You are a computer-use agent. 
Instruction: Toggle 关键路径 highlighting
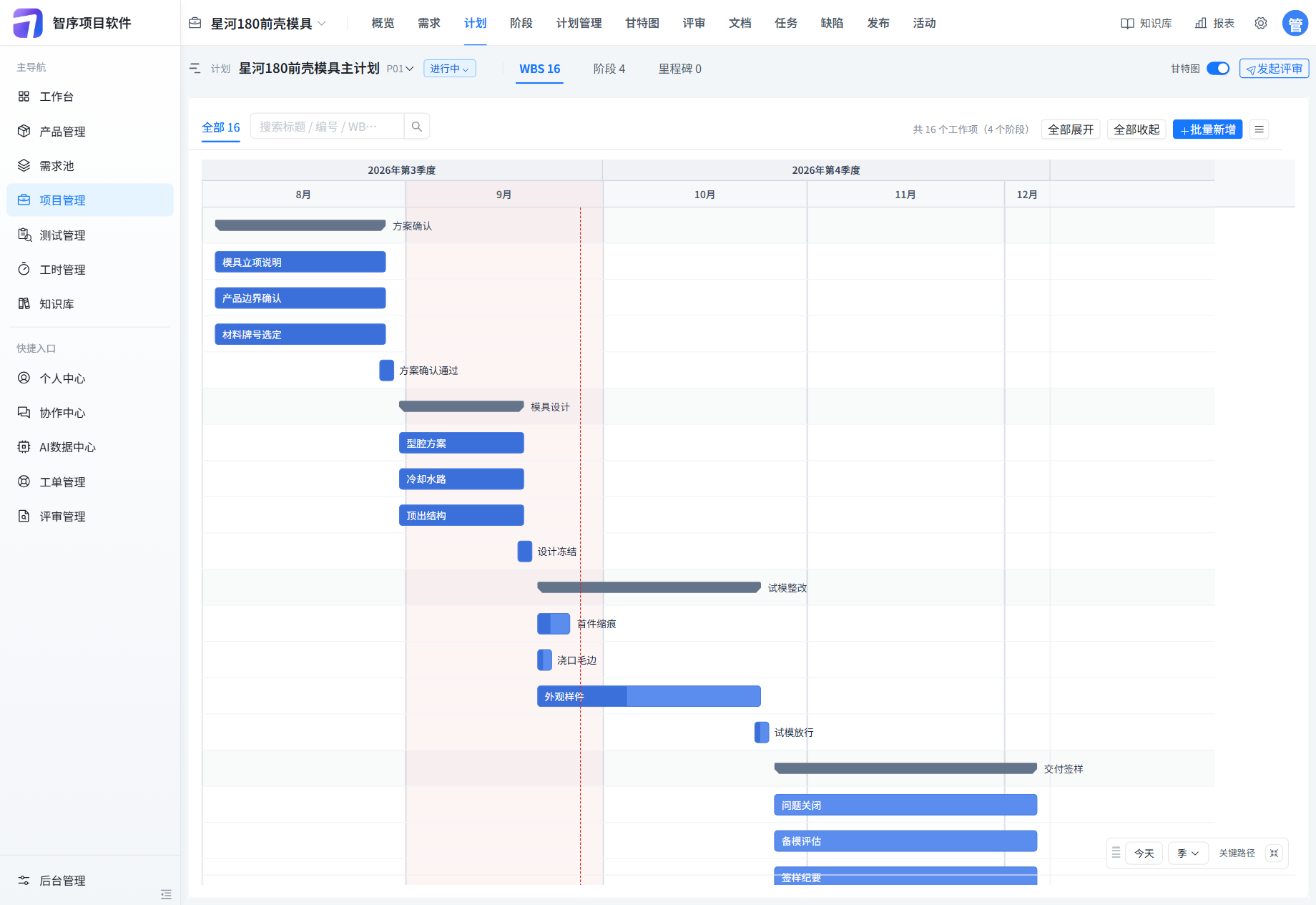(x=1237, y=853)
